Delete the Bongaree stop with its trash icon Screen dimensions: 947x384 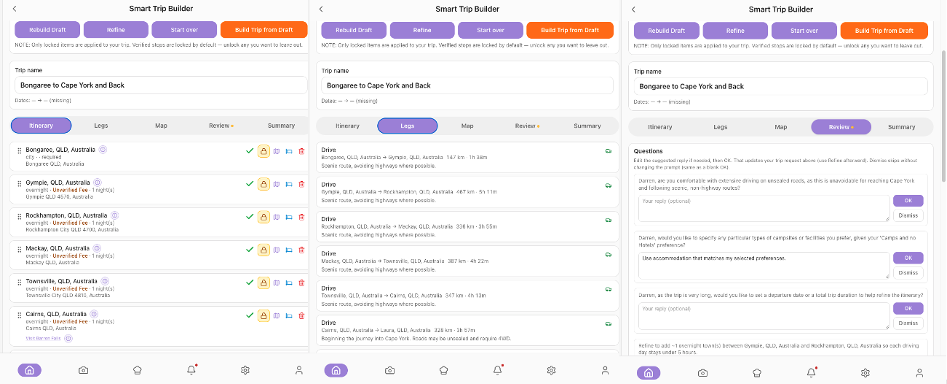click(301, 151)
